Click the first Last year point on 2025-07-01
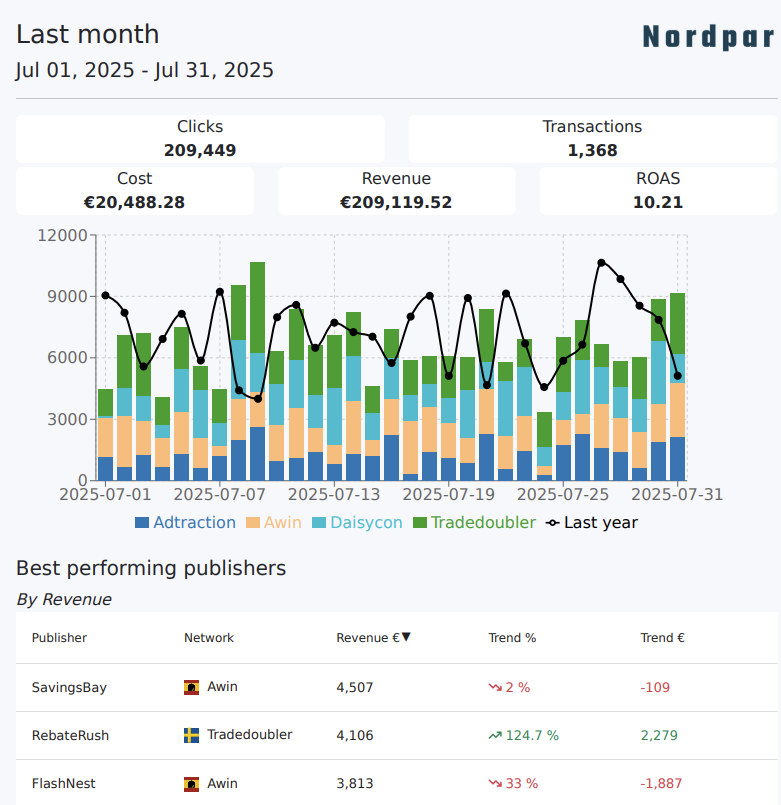Image resolution: width=781 pixels, height=805 pixels. coord(106,296)
